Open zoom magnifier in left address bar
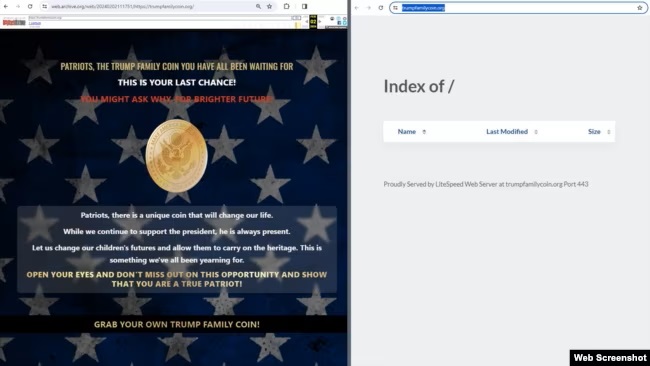This screenshot has width=650, height=366. 258,7
